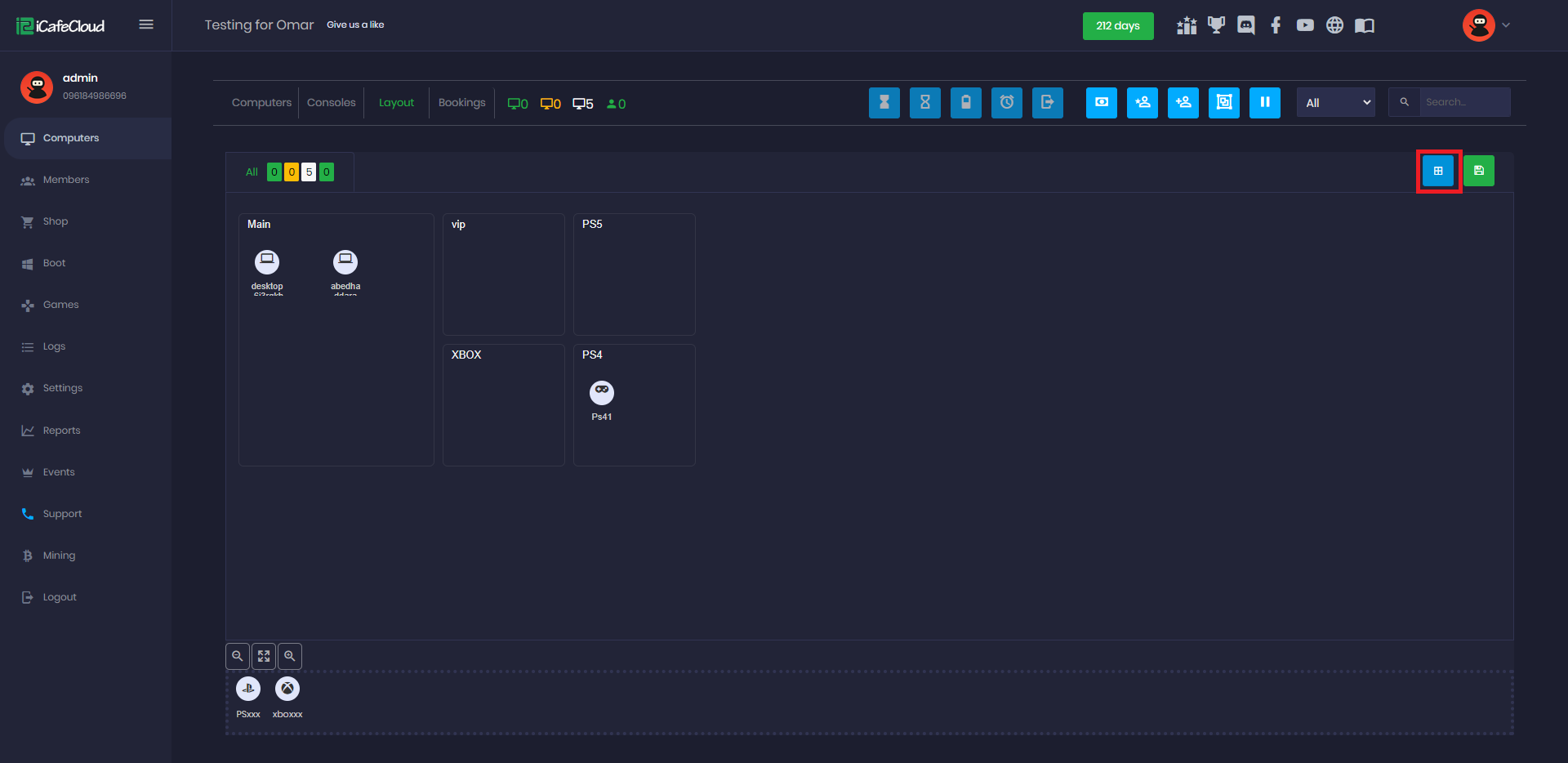Switch to the Consoles tab
Screen dimensions: 1568x763
pos(331,103)
